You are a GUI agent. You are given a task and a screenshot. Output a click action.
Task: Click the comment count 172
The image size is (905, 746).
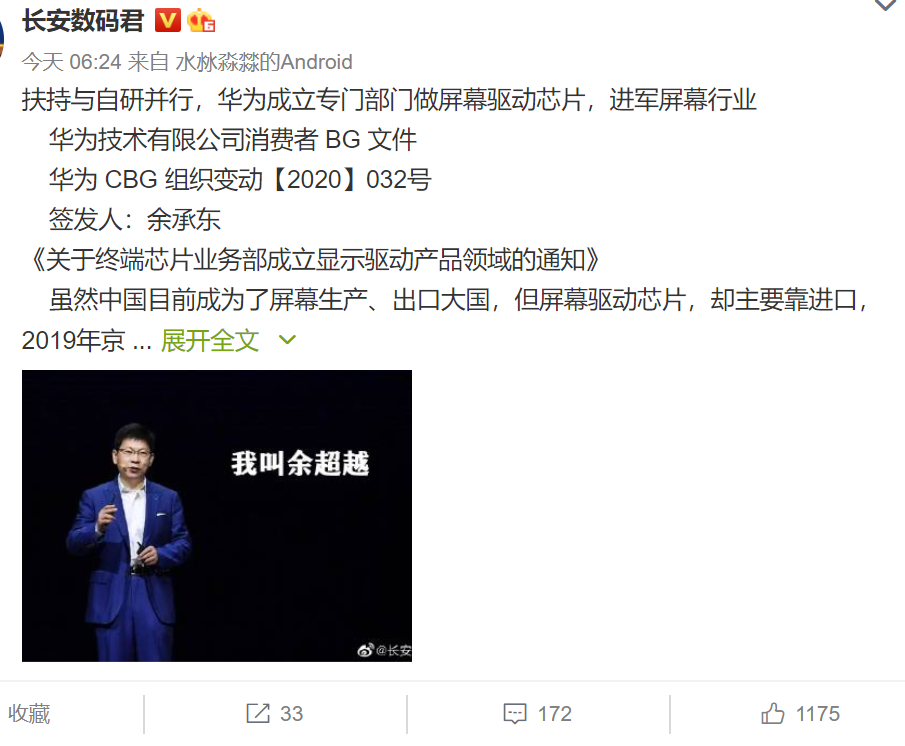coord(555,714)
